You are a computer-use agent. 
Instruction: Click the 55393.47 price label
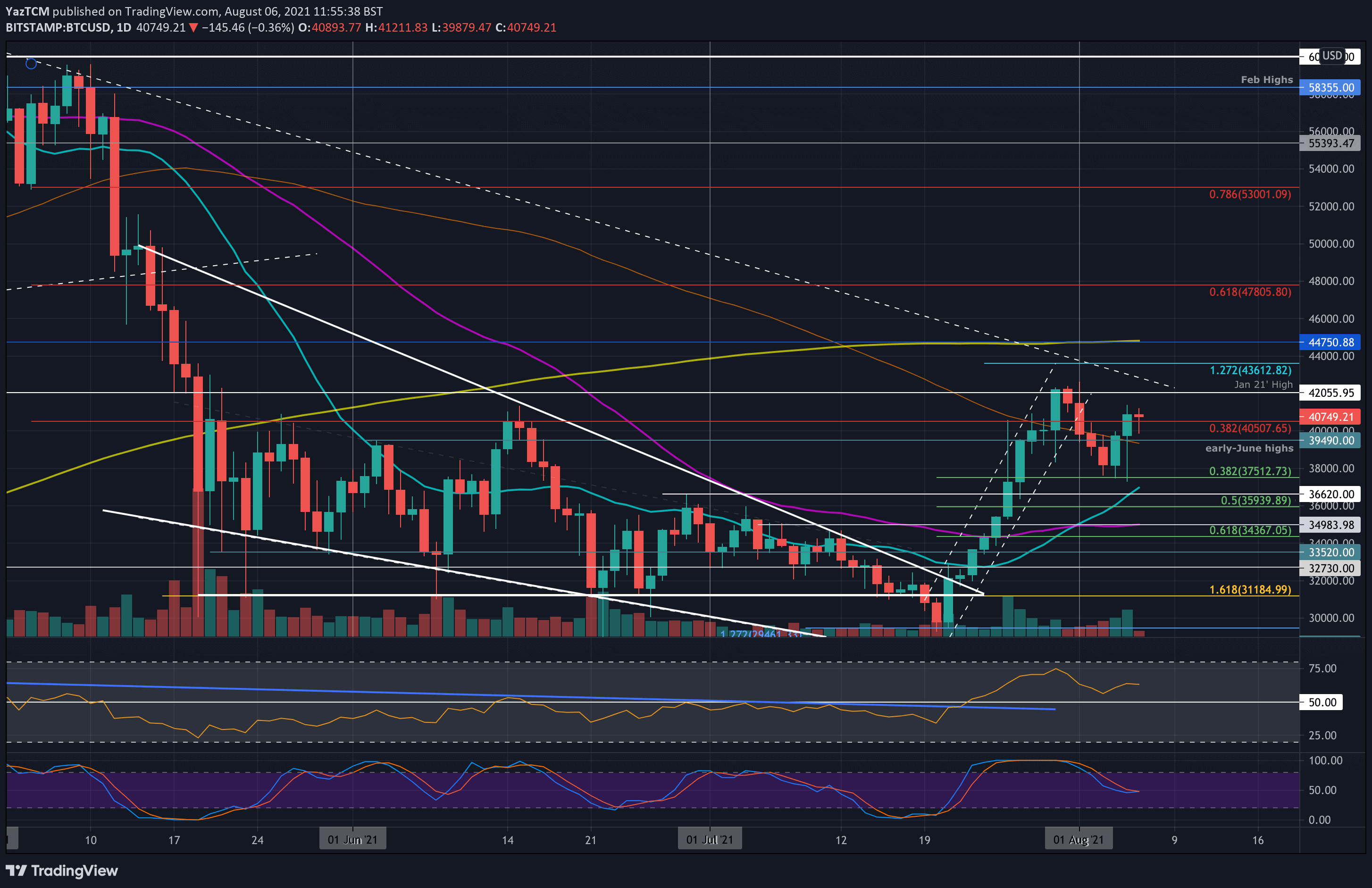[x=1330, y=143]
